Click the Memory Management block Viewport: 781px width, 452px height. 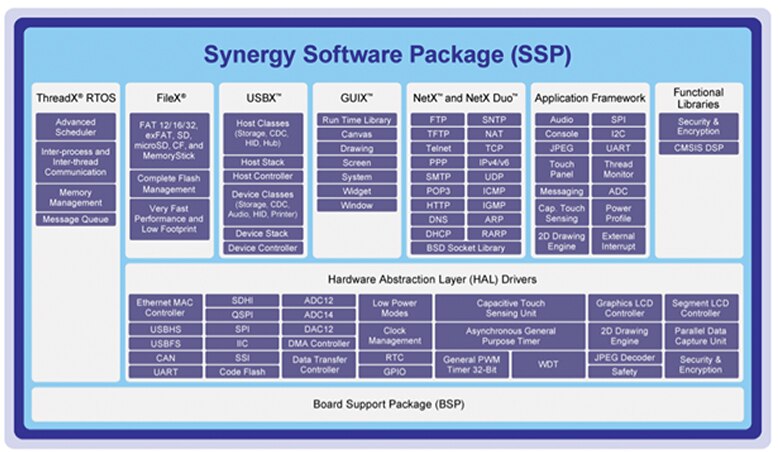76,197
